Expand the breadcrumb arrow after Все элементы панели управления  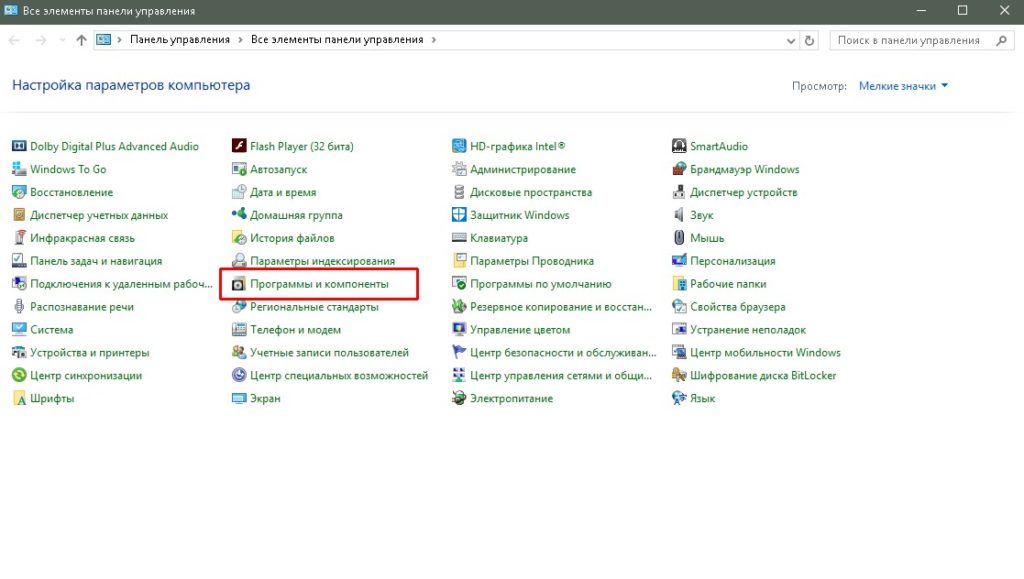(433, 40)
